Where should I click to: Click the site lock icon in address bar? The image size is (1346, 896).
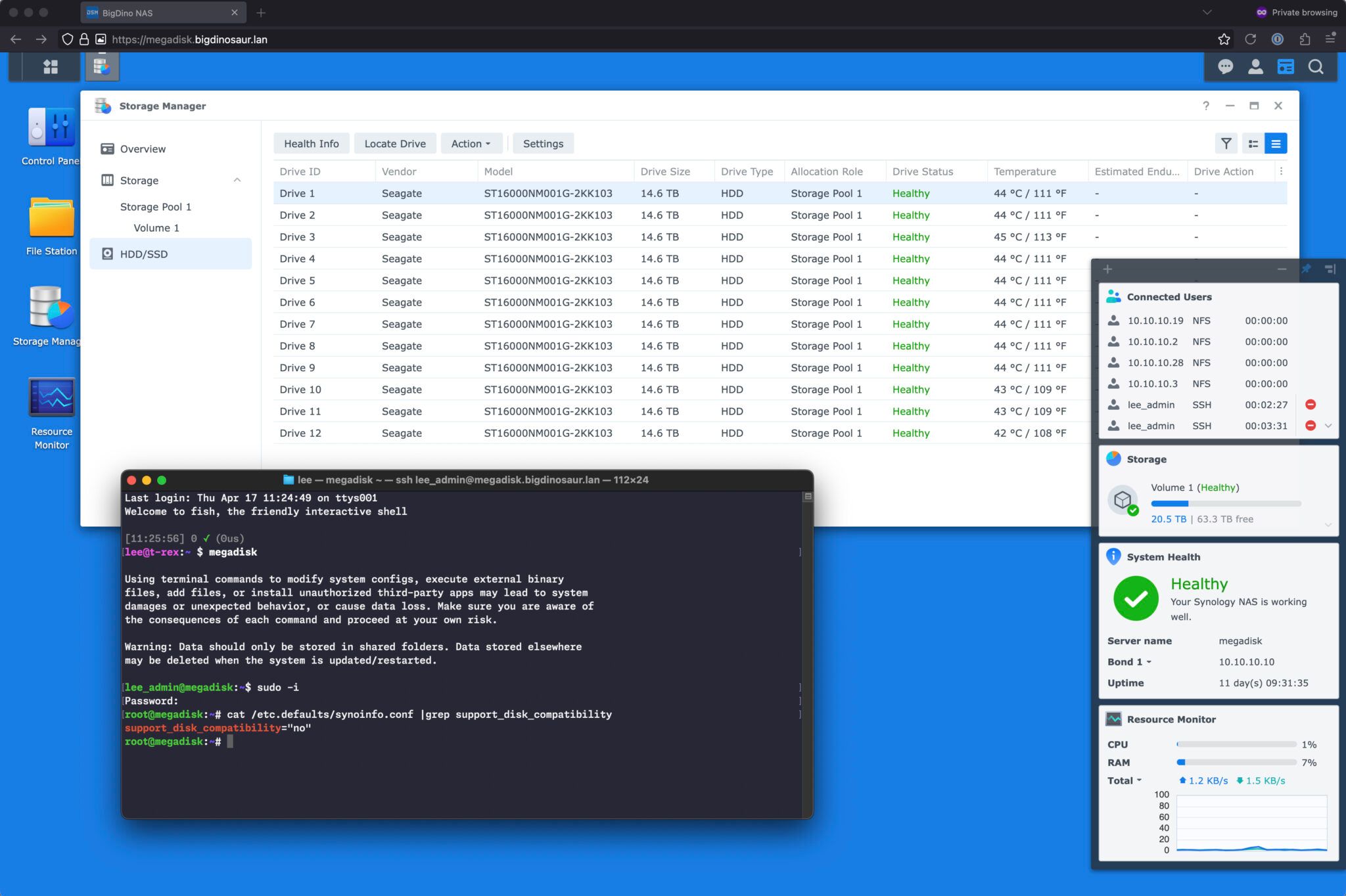(x=84, y=39)
